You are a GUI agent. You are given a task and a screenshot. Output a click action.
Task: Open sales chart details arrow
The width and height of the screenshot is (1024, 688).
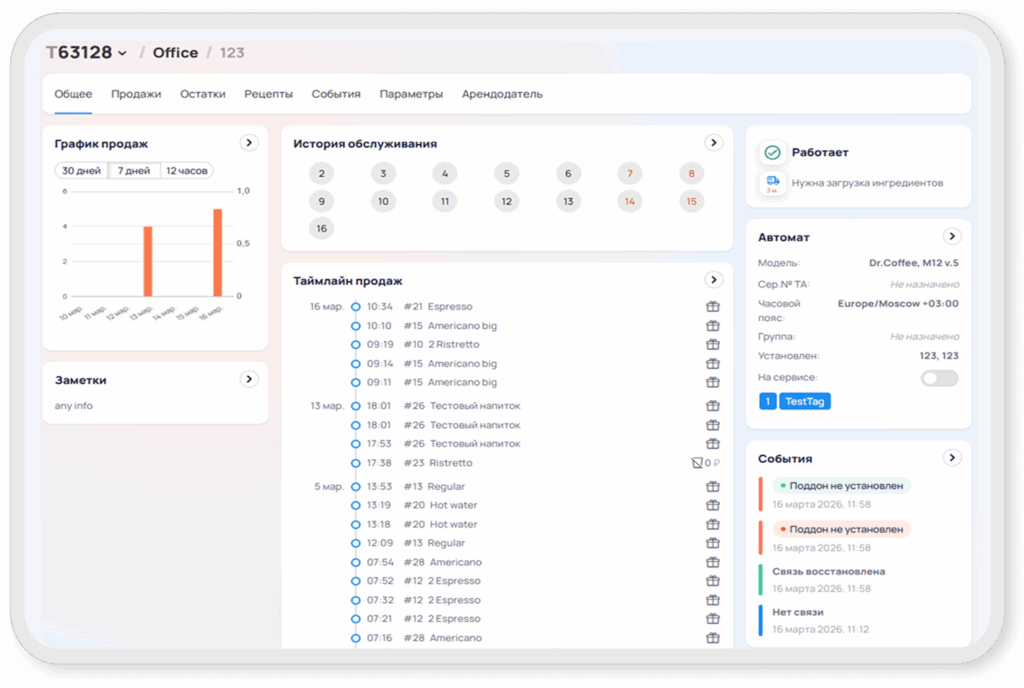point(249,143)
